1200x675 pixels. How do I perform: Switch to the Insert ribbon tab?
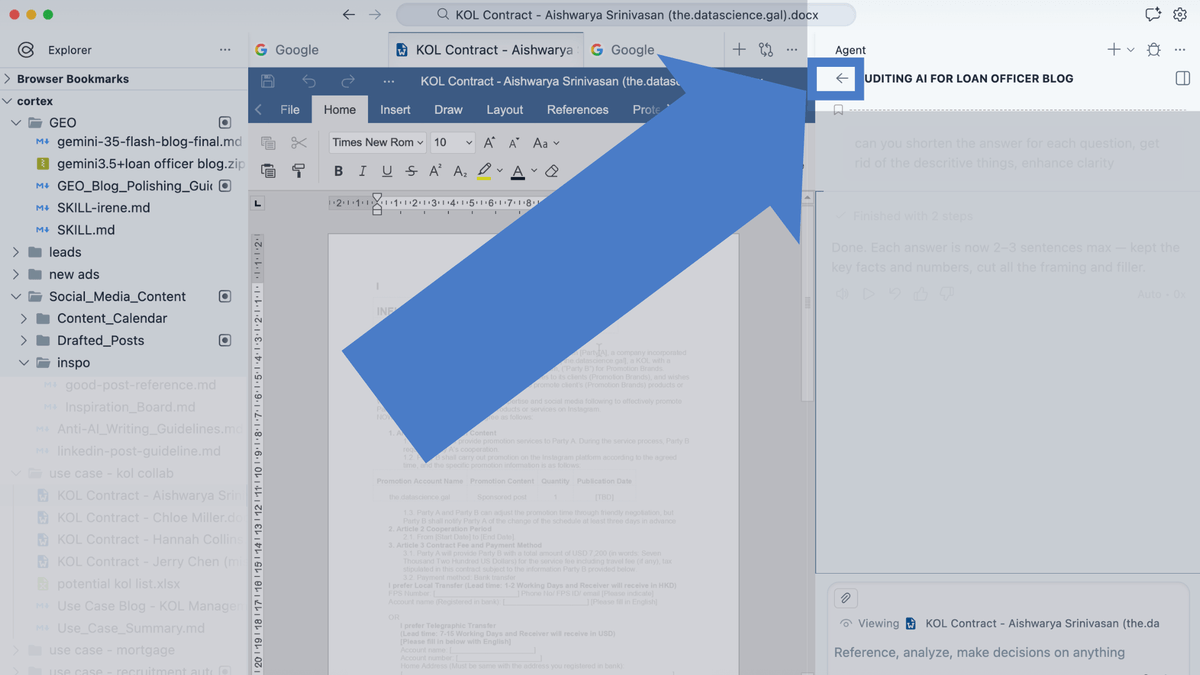pyautogui.click(x=395, y=110)
